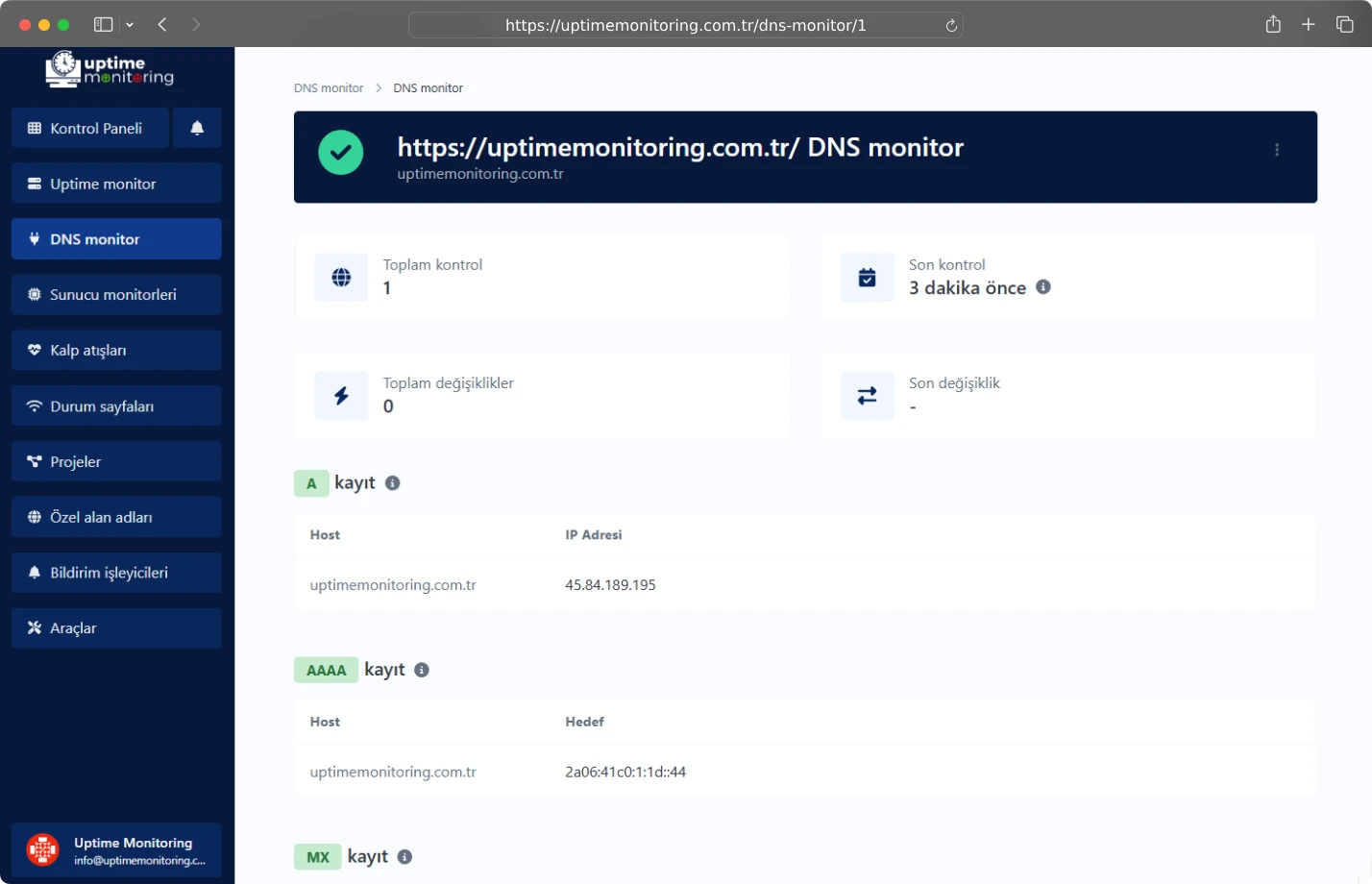
Task: Click the browser address bar
Action: coord(685,26)
